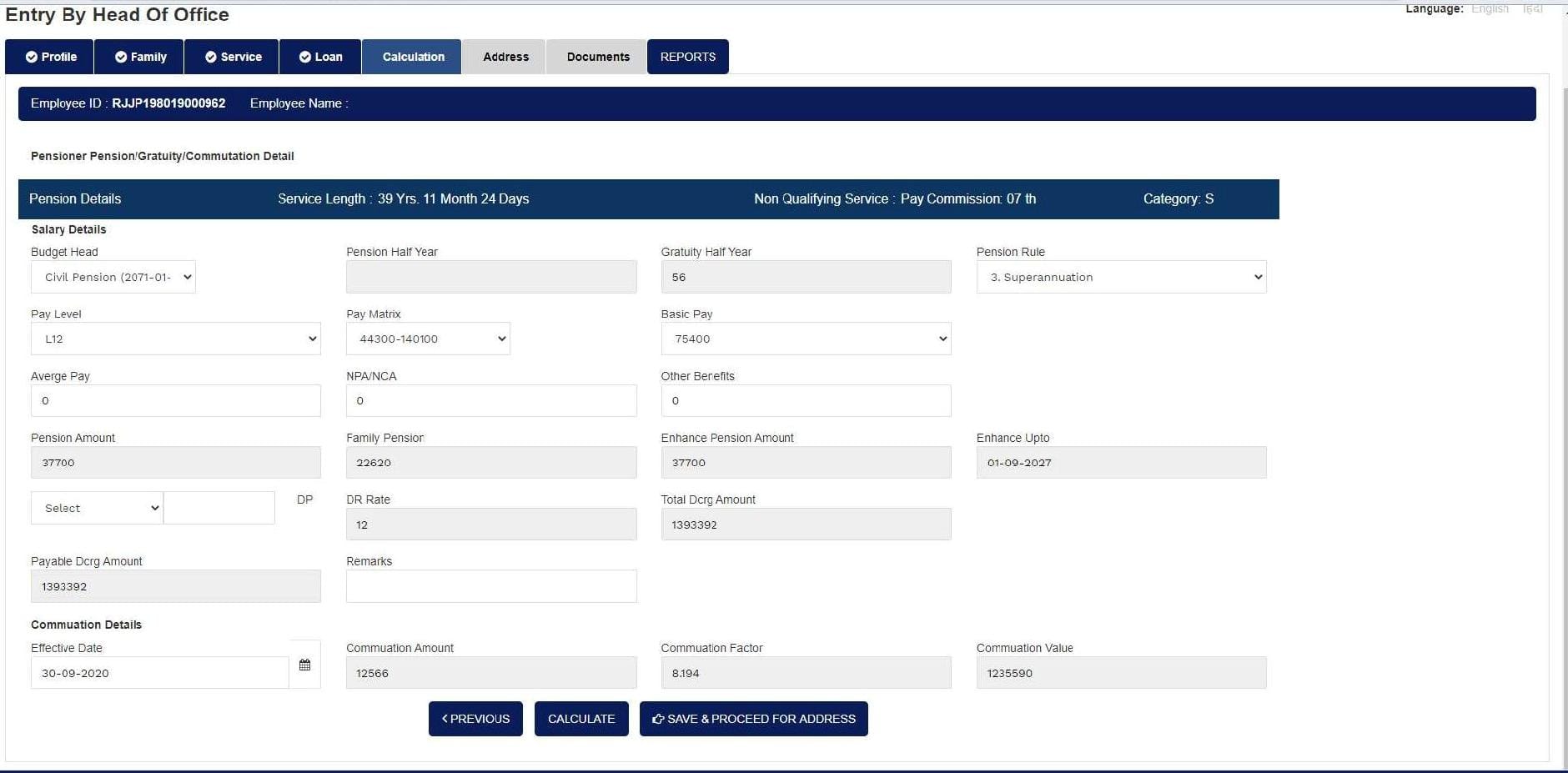Click the CALCULATE button
The height and width of the screenshot is (773, 1568).
581,719
